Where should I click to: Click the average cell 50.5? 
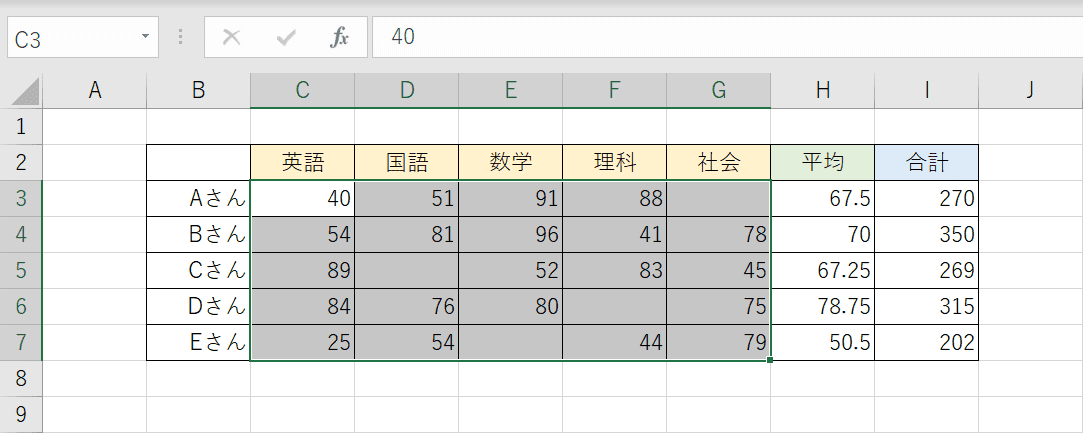click(x=823, y=342)
